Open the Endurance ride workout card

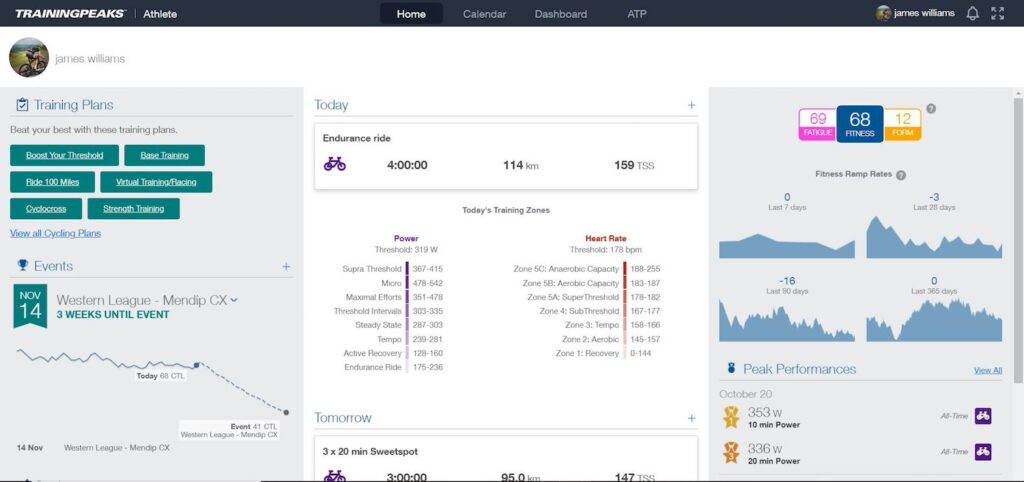tap(505, 157)
